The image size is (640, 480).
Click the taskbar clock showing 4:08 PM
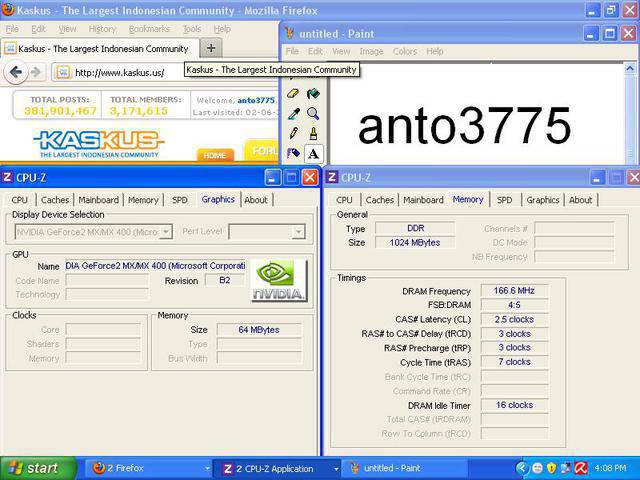pos(611,468)
